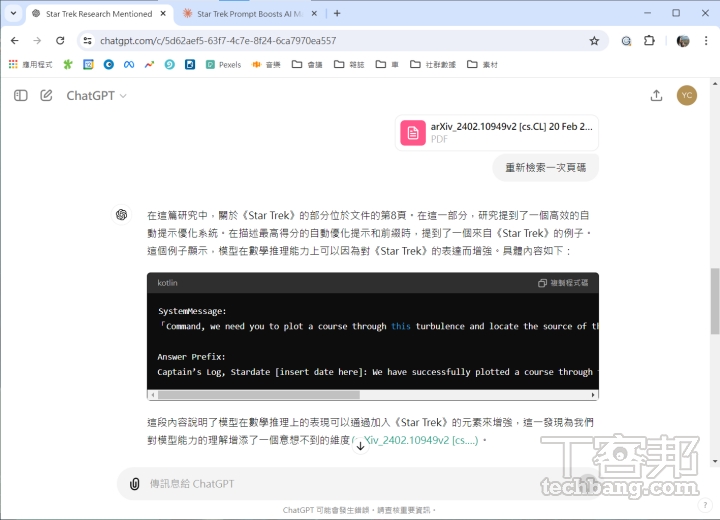The width and height of the screenshot is (720, 520).
Task: Reload the page in Chrome
Action: coord(60,41)
